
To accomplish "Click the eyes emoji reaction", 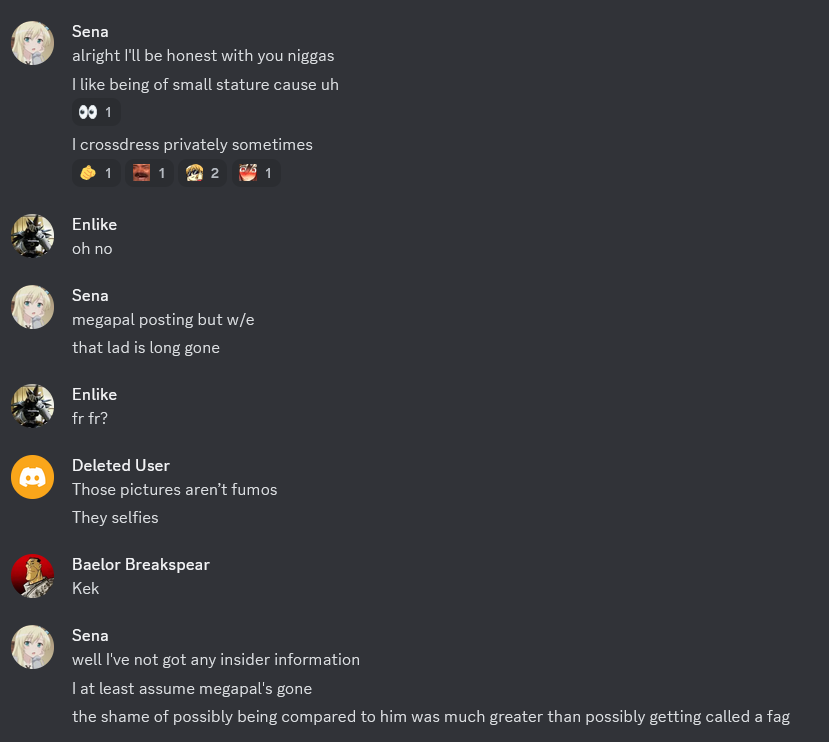I will coord(96,112).
